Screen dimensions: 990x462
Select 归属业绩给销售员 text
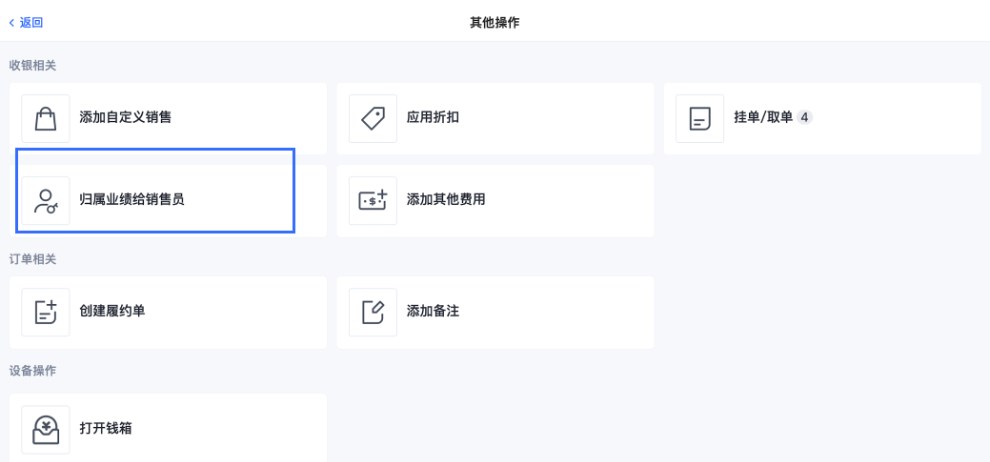(132, 200)
